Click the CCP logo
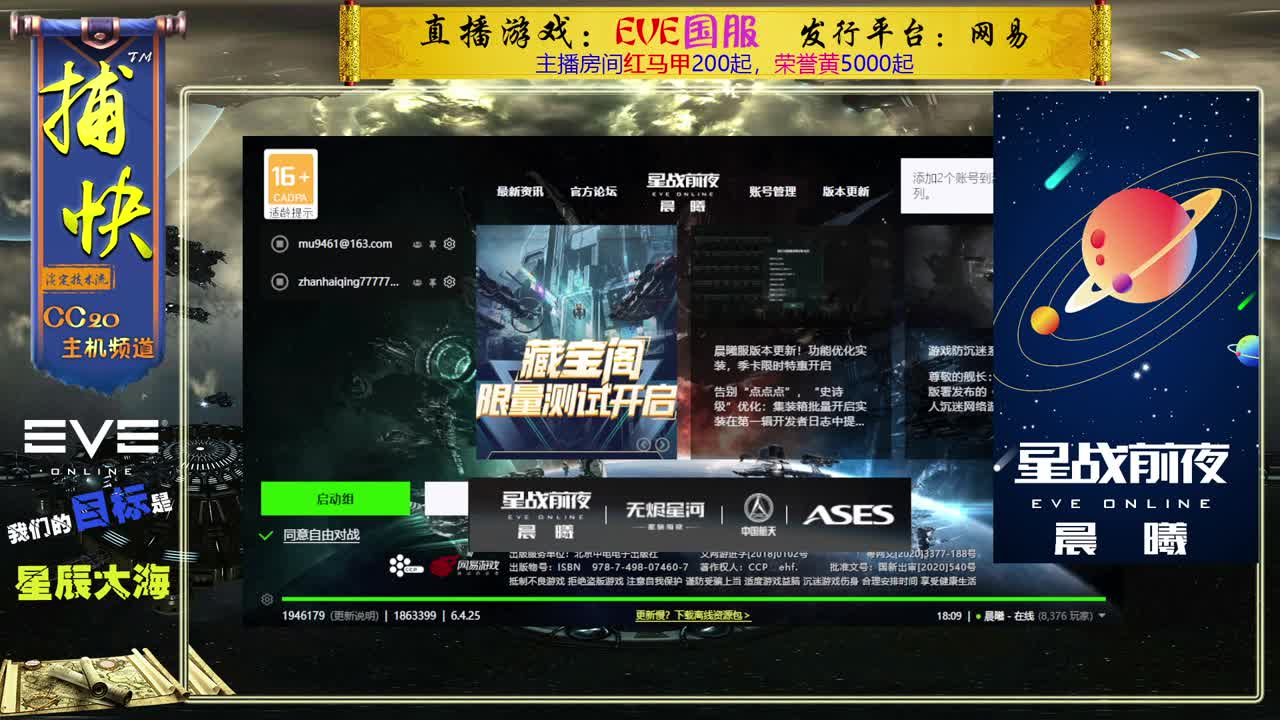The width and height of the screenshot is (1280, 720). [x=406, y=566]
